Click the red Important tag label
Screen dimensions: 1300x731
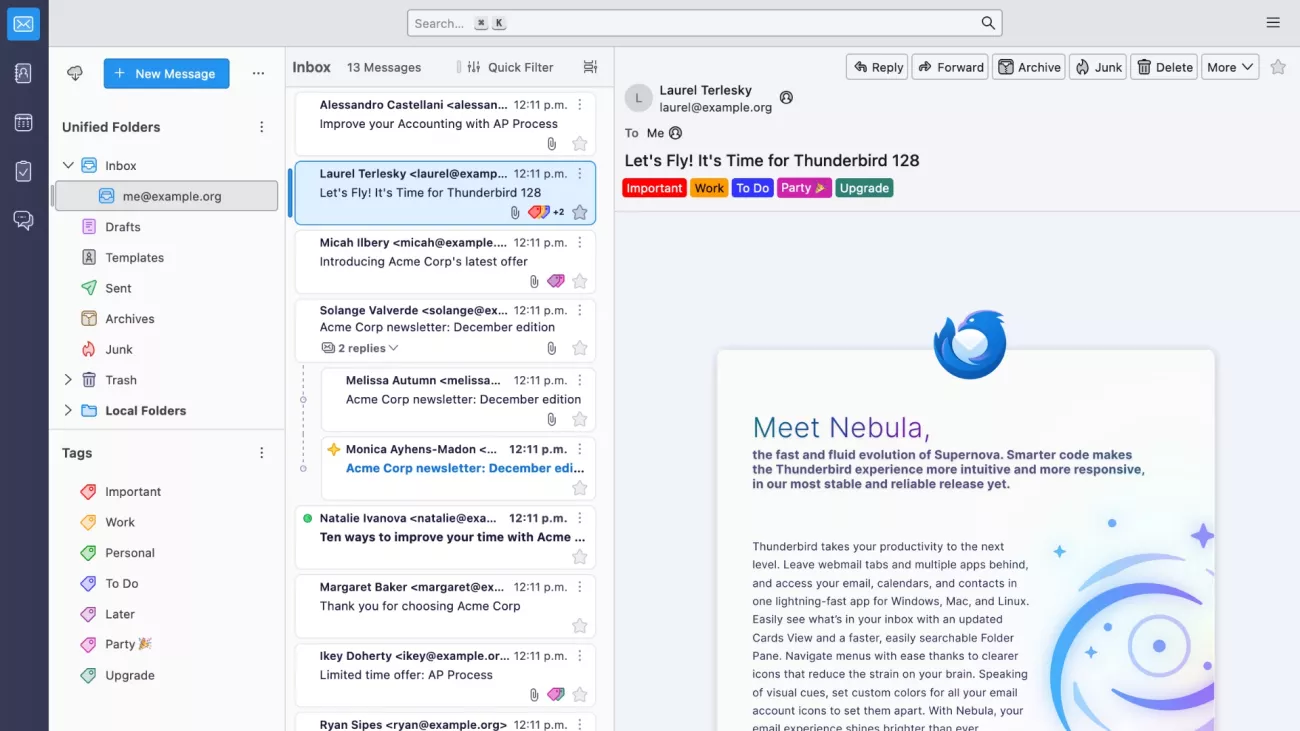pos(654,188)
